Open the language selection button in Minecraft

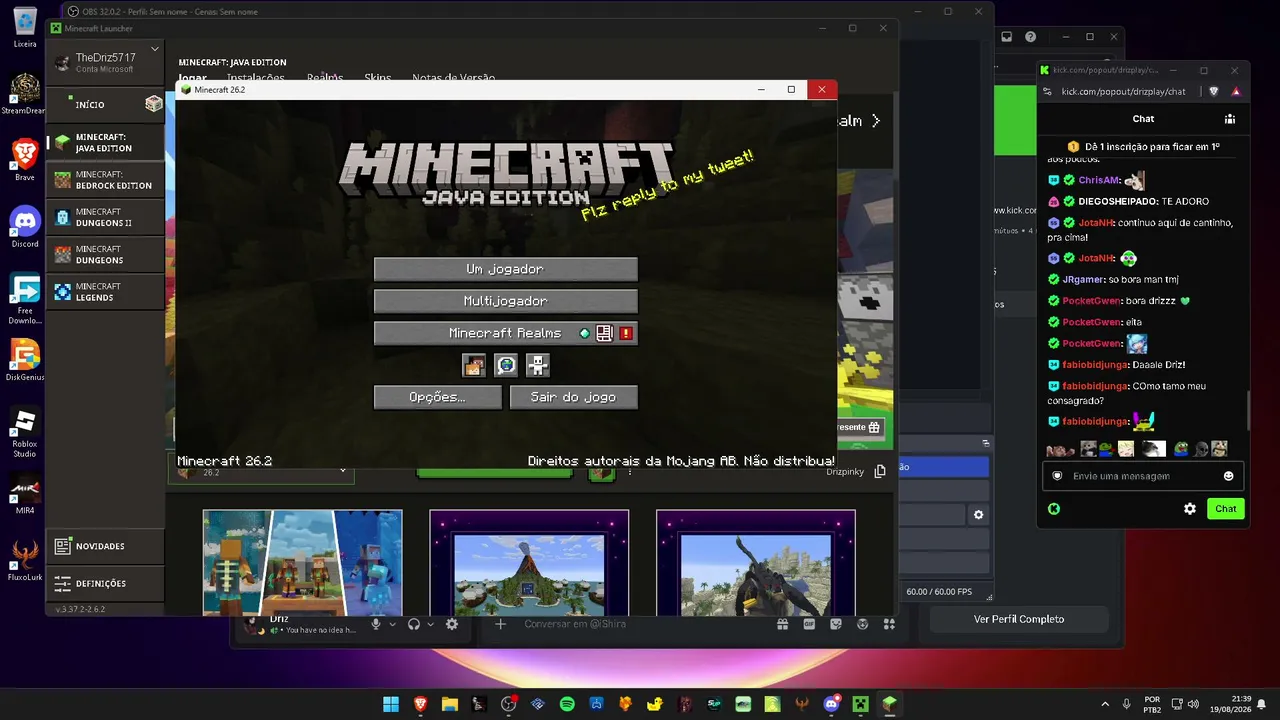pos(506,365)
